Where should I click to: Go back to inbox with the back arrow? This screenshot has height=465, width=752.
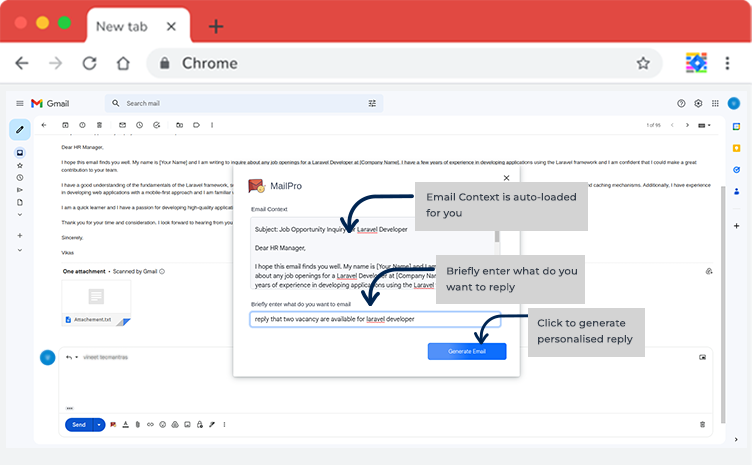click(x=44, y=125)
